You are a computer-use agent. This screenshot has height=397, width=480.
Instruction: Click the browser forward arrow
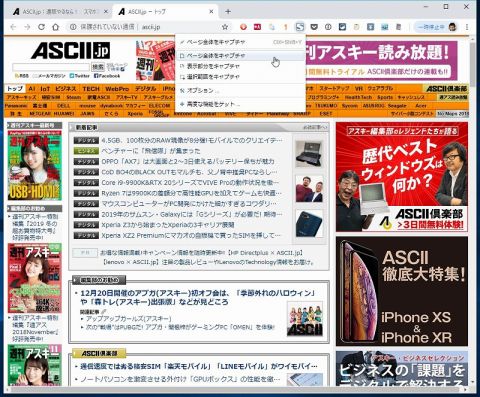pos(27,27)
